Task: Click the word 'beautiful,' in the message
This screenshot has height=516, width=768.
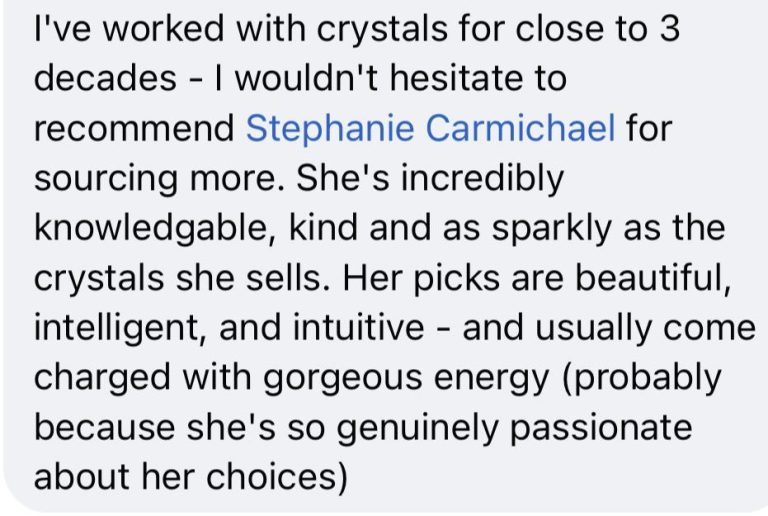Action: point(653,278)
